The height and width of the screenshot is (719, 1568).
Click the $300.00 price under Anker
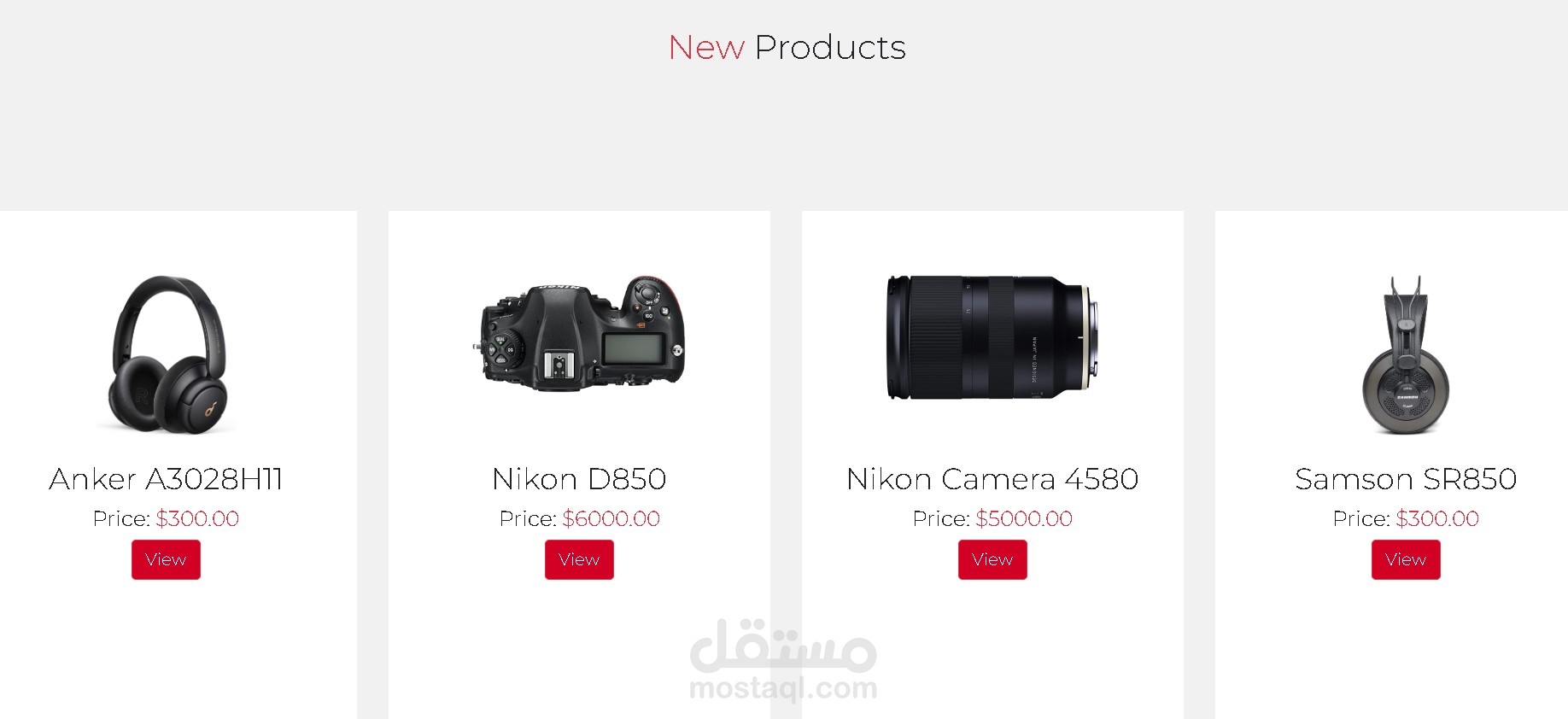pyautogui.click(x=197, y=518)
